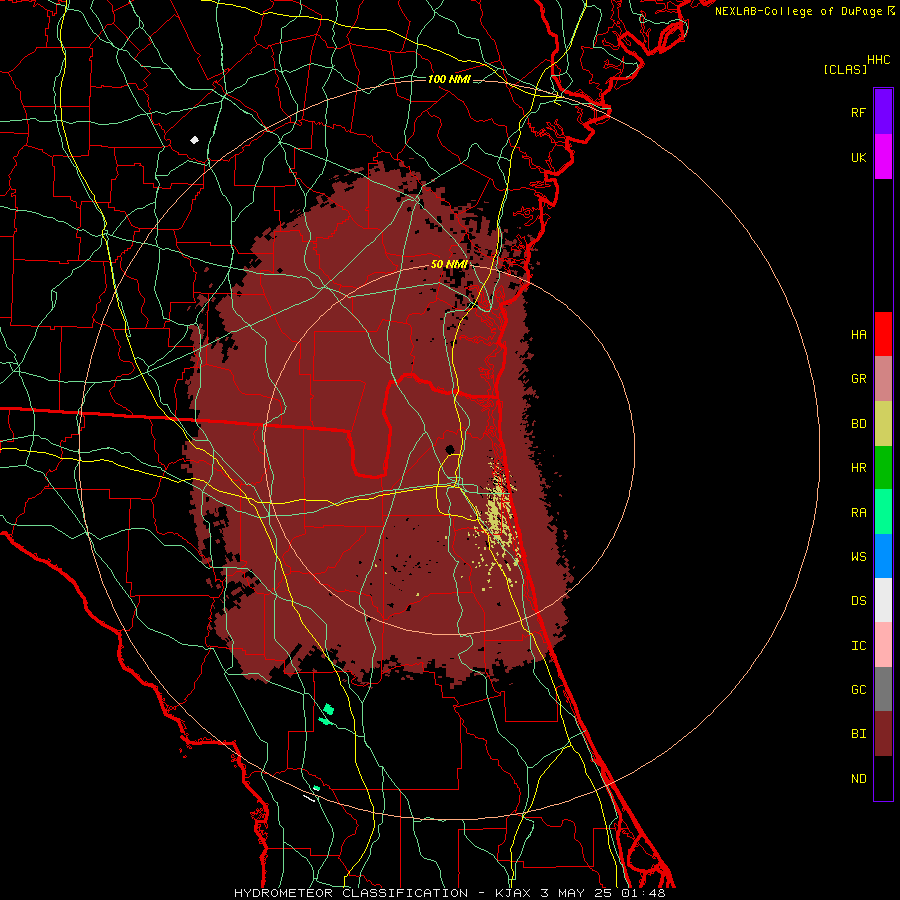
Task: Click the GR pink legend color block
Action: pos(883,379)
